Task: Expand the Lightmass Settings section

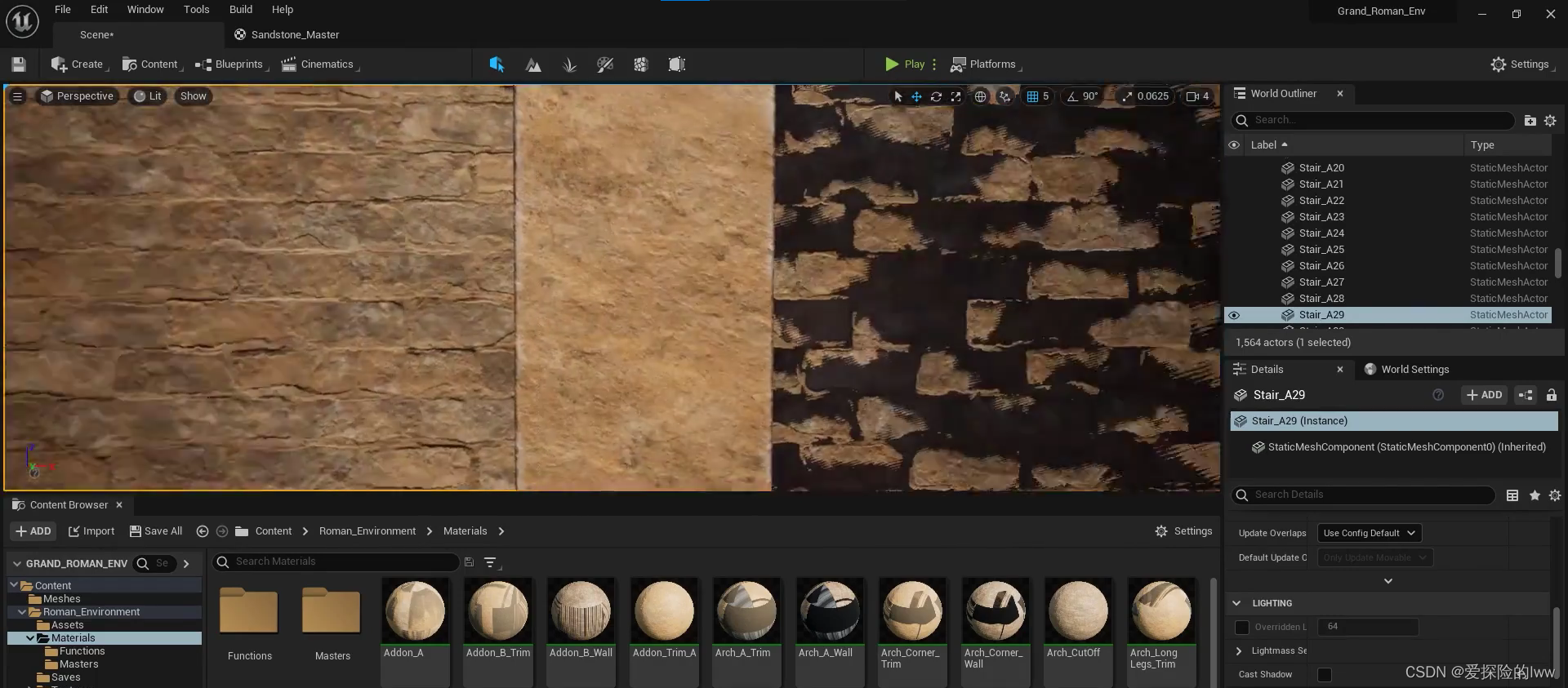Action: pyautogui.click(x=1239, y=650)
